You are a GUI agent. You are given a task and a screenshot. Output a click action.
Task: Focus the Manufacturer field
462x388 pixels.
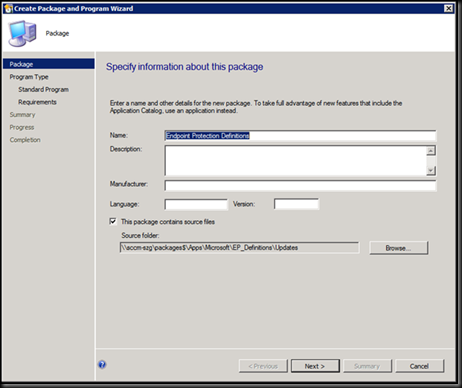[x=300, y=186]
